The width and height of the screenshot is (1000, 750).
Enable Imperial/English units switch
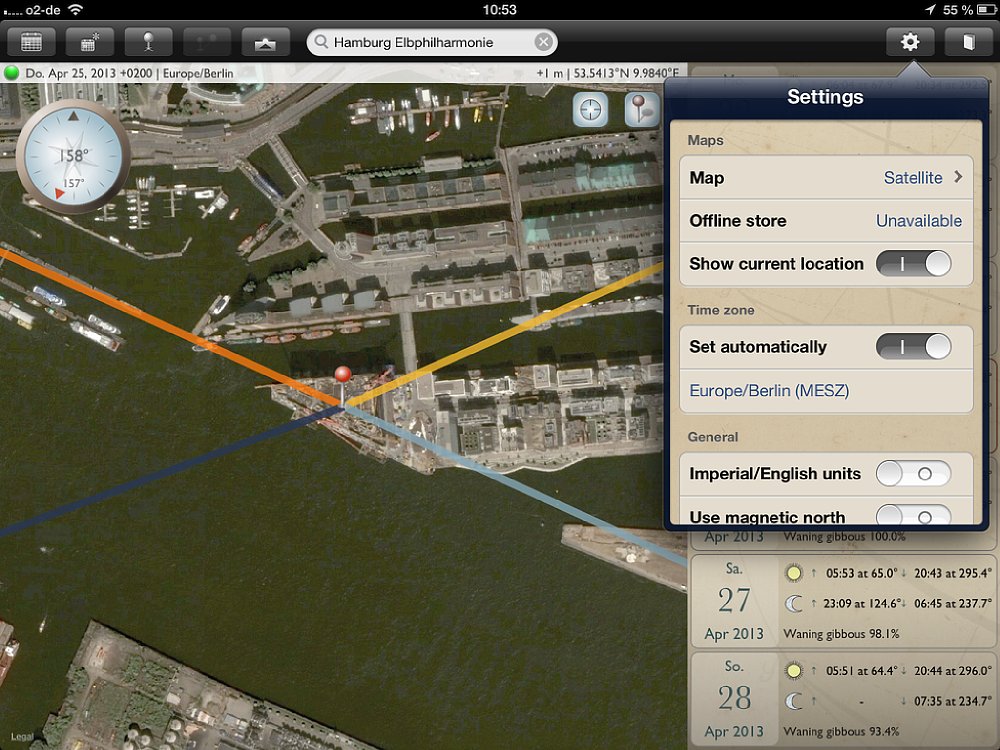pyautogui.click(x=913, y=474)
